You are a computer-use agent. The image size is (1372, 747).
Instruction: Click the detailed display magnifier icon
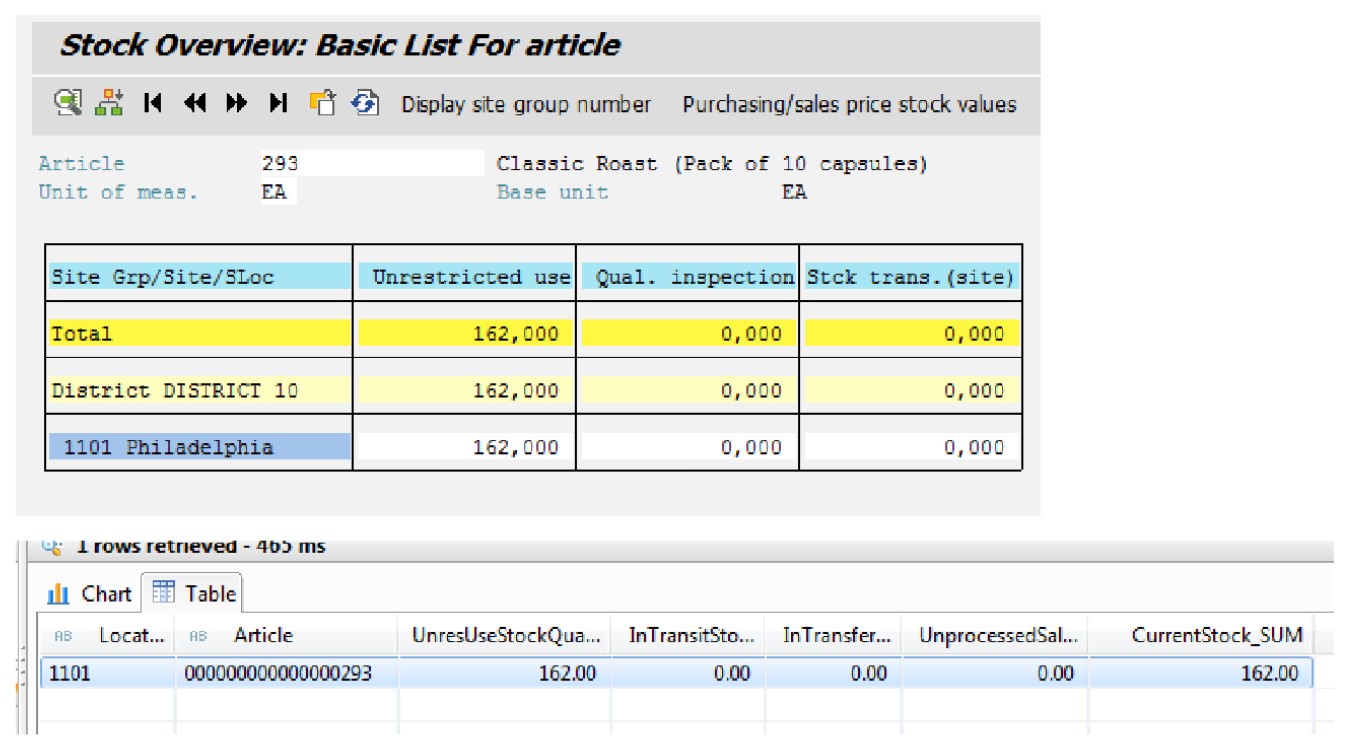[x=68, y=103]
